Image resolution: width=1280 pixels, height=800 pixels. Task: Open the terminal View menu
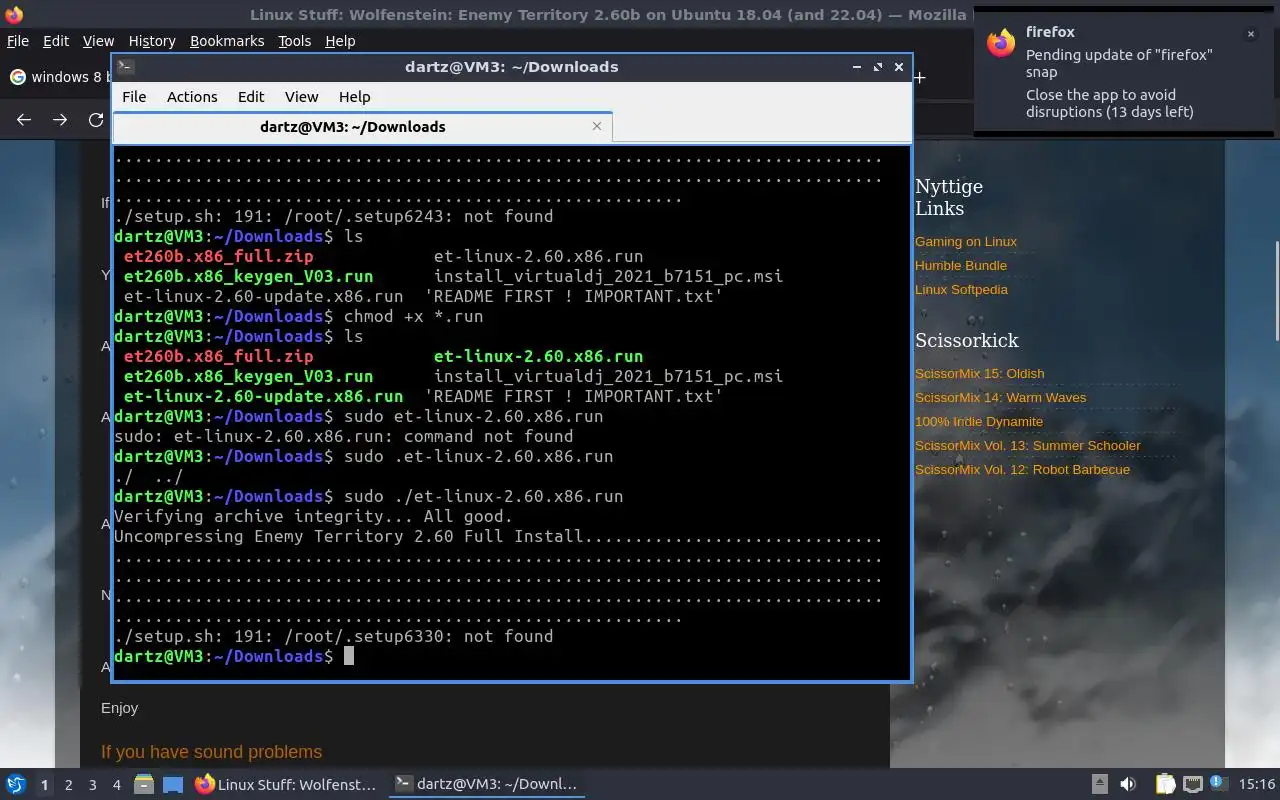301,97
